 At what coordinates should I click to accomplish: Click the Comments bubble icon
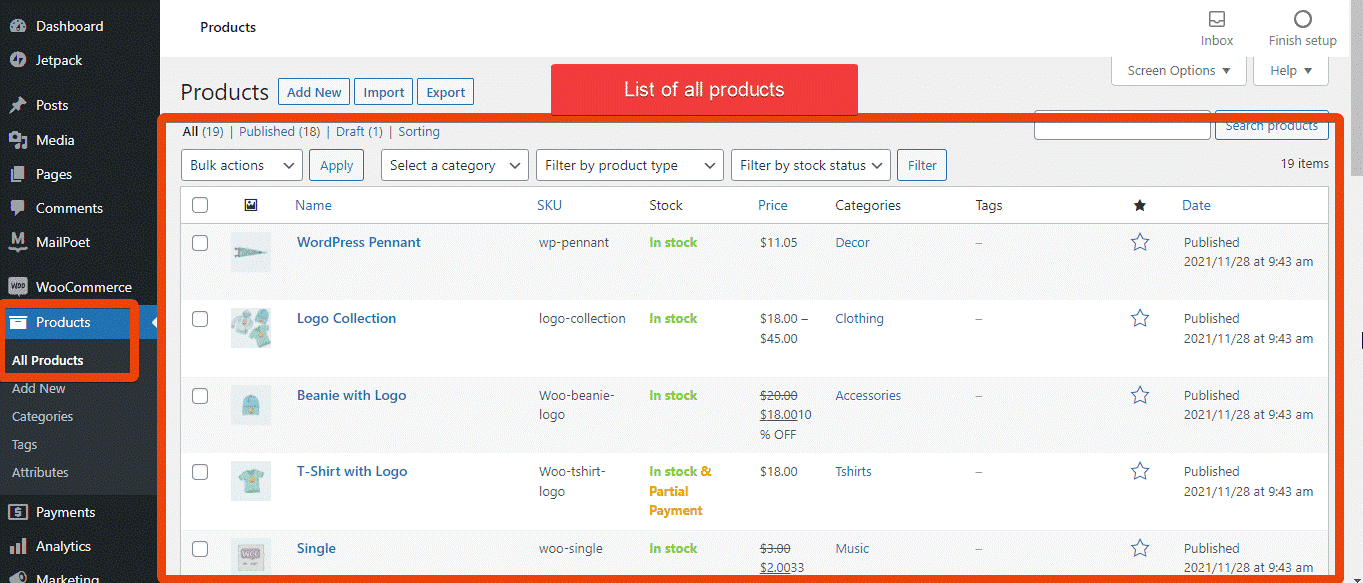click(x=18, y=208)
